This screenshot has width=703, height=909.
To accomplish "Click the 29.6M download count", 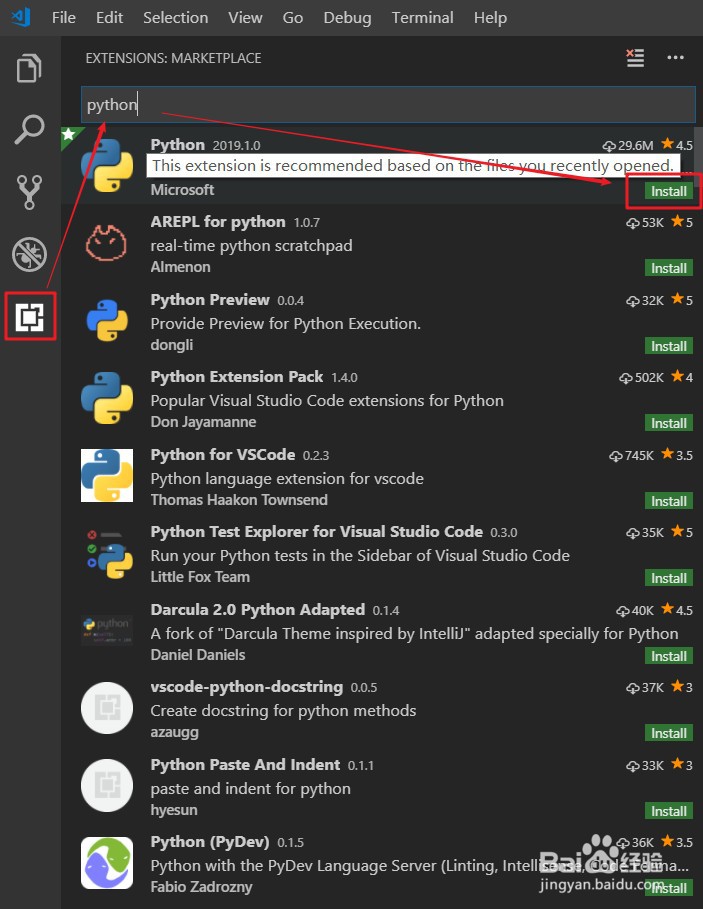I will pos(628,145).
